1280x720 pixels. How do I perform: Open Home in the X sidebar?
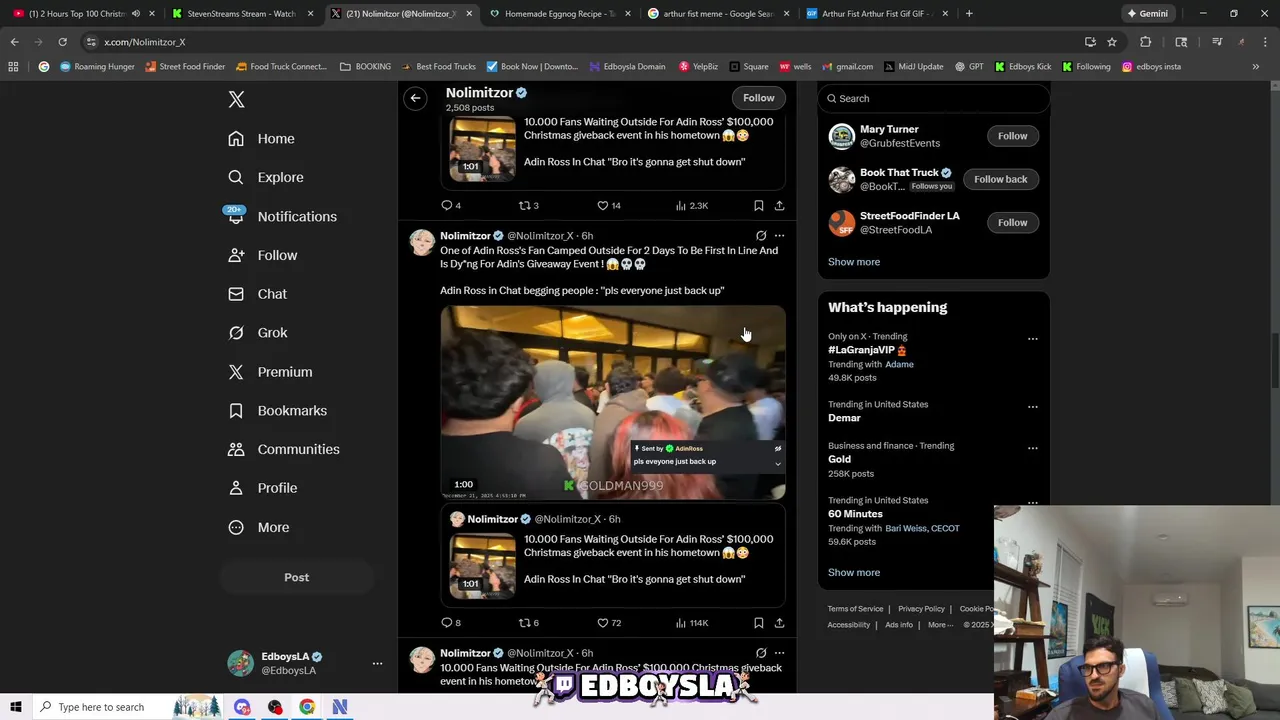tap(261, 139)
